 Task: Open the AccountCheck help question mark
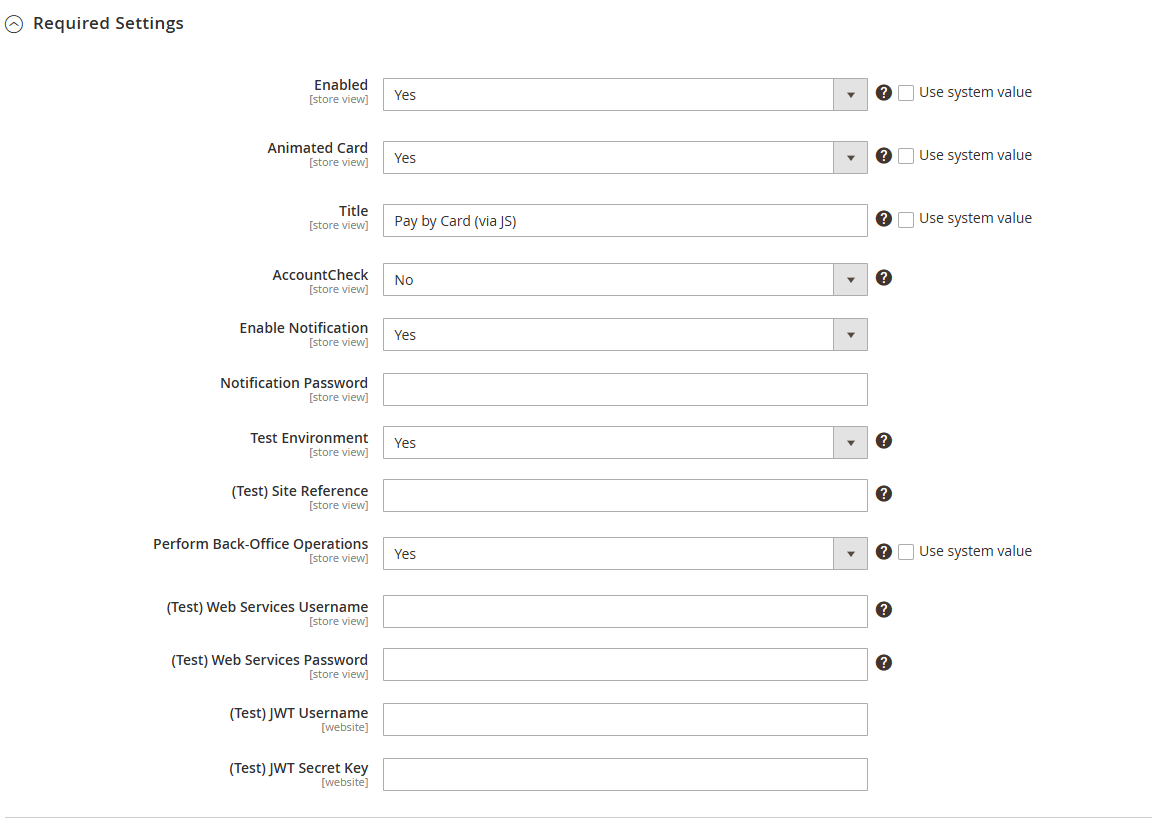pos(883,278)
